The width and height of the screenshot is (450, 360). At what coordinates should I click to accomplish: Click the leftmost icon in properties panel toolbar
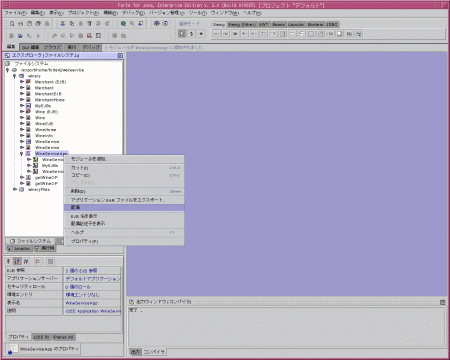pos(9,261)
